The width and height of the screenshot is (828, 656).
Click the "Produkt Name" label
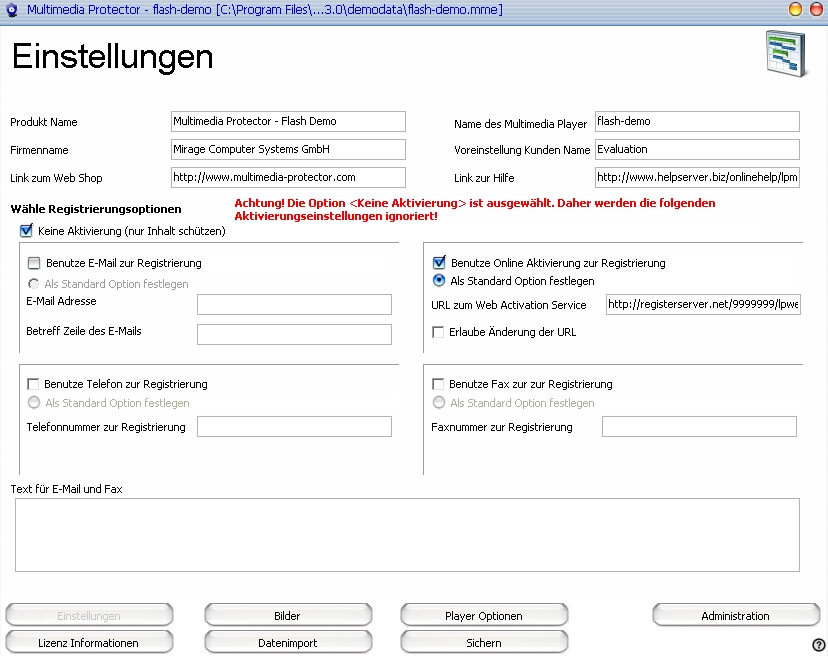pos(44,122)
